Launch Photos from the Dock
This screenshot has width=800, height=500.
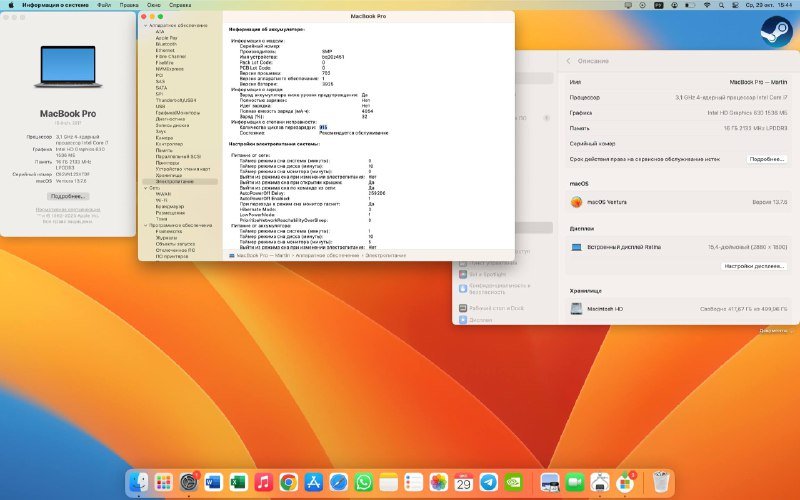(x=438, y=482)
